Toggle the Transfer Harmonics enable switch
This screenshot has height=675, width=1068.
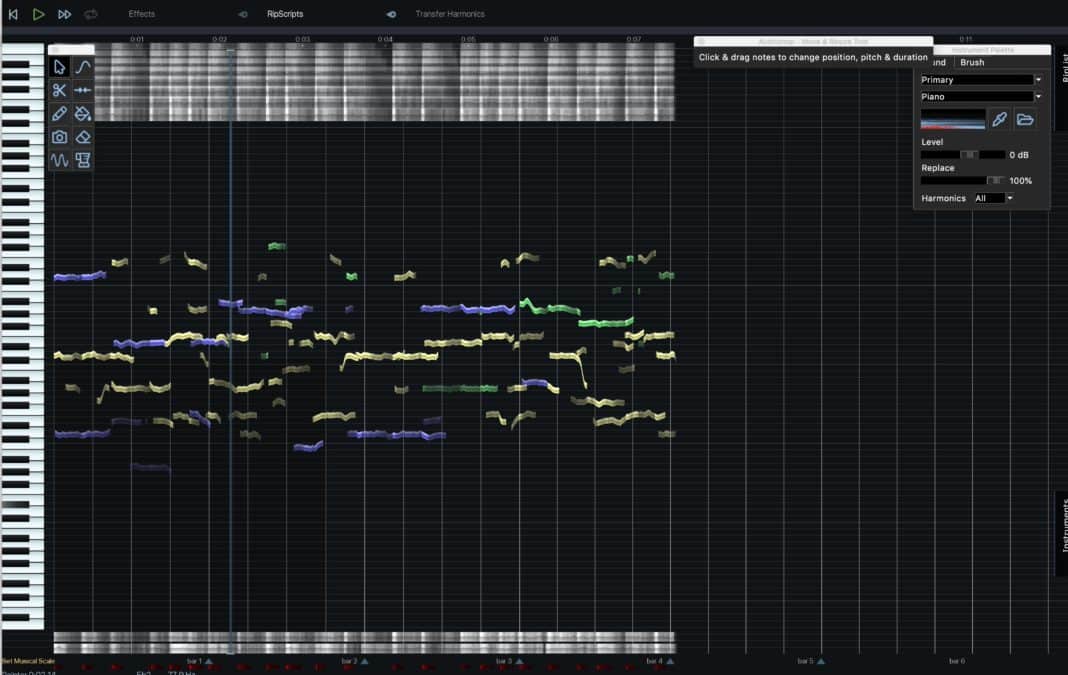click(x=391, y=14)
